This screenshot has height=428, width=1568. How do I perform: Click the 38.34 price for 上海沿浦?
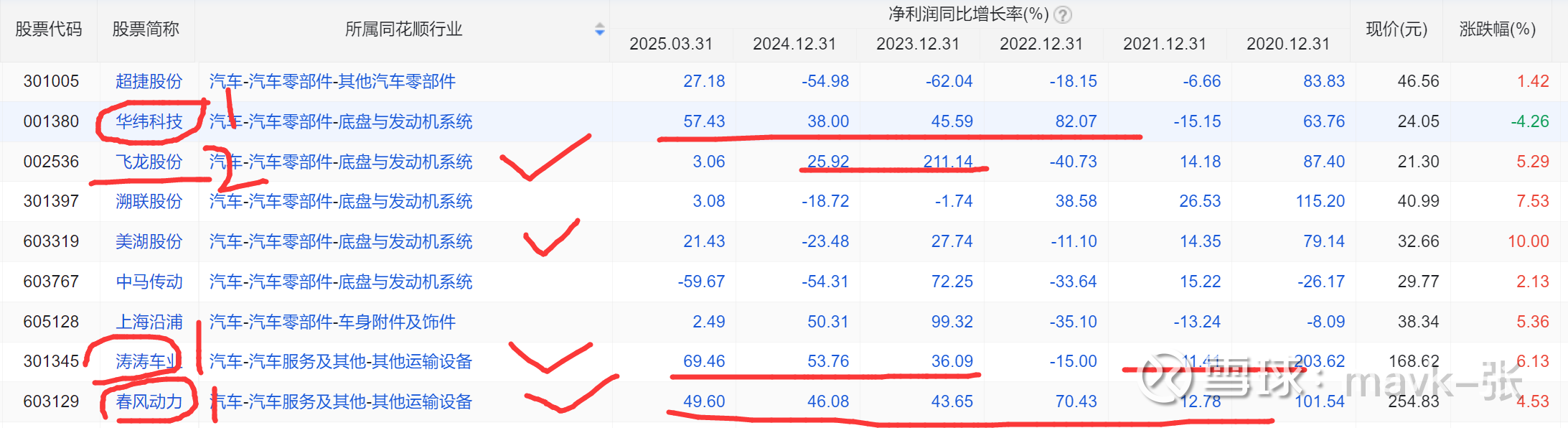1418,322
